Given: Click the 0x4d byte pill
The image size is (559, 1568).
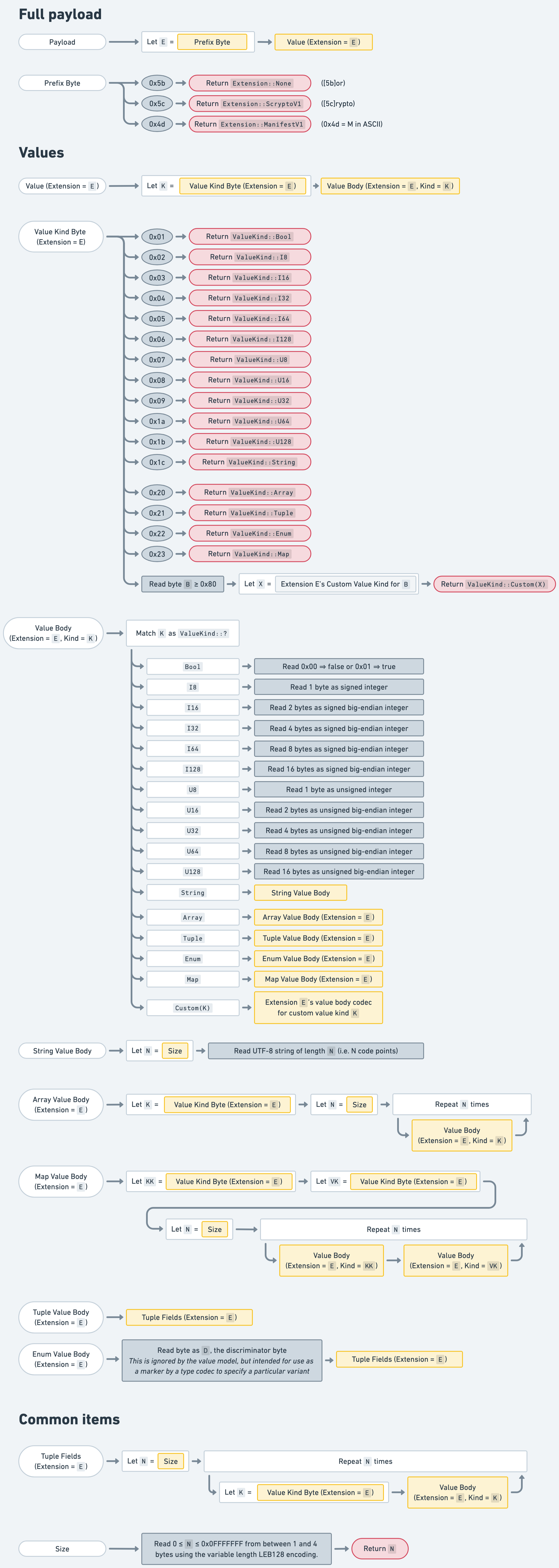Looking at the screenshot, I should tap(157, 124).
